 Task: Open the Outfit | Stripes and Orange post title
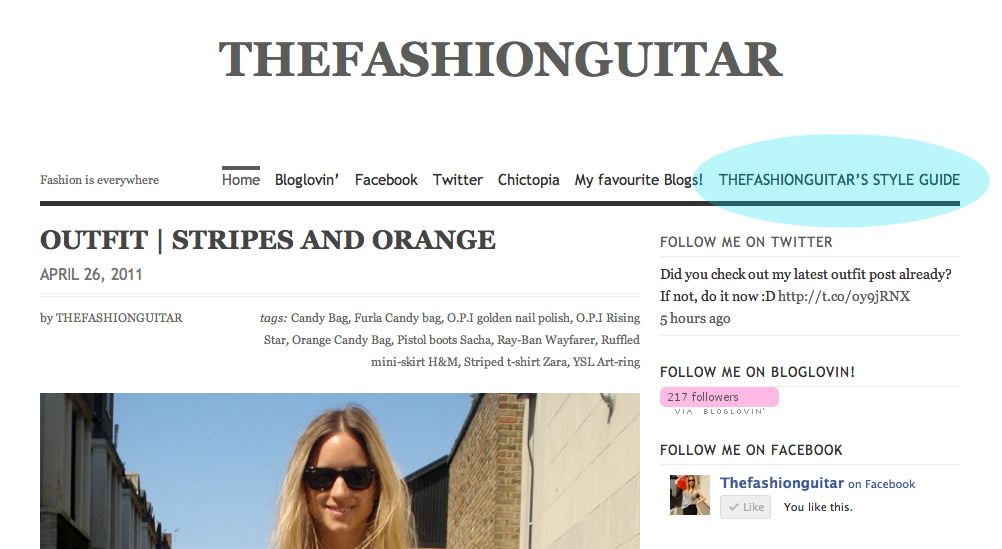[268, 240]
